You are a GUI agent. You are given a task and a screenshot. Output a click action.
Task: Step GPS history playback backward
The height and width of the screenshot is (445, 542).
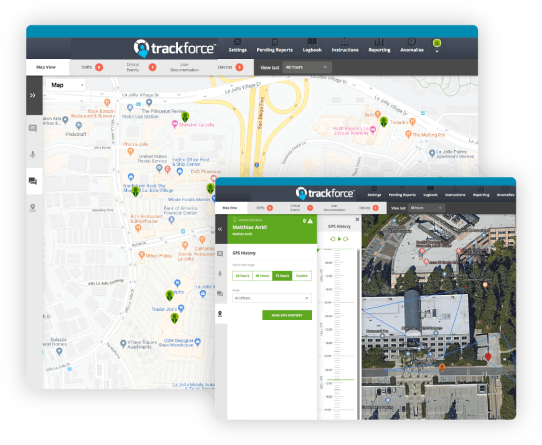click(x=333, y=239)
